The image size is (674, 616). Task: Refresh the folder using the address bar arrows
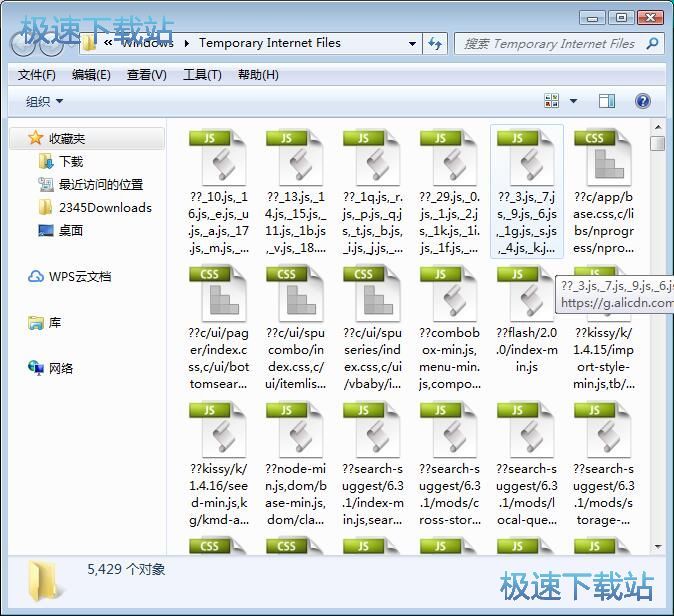435,43
